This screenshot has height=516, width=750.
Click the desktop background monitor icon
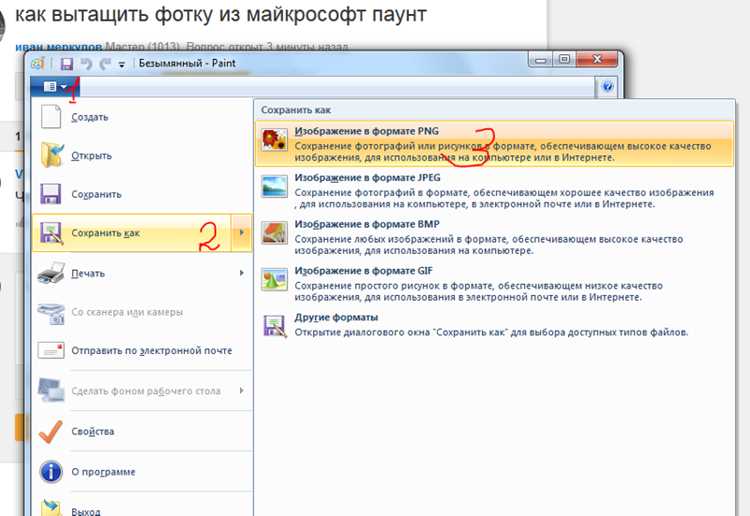pyautogui.click(x=51, y=391)
